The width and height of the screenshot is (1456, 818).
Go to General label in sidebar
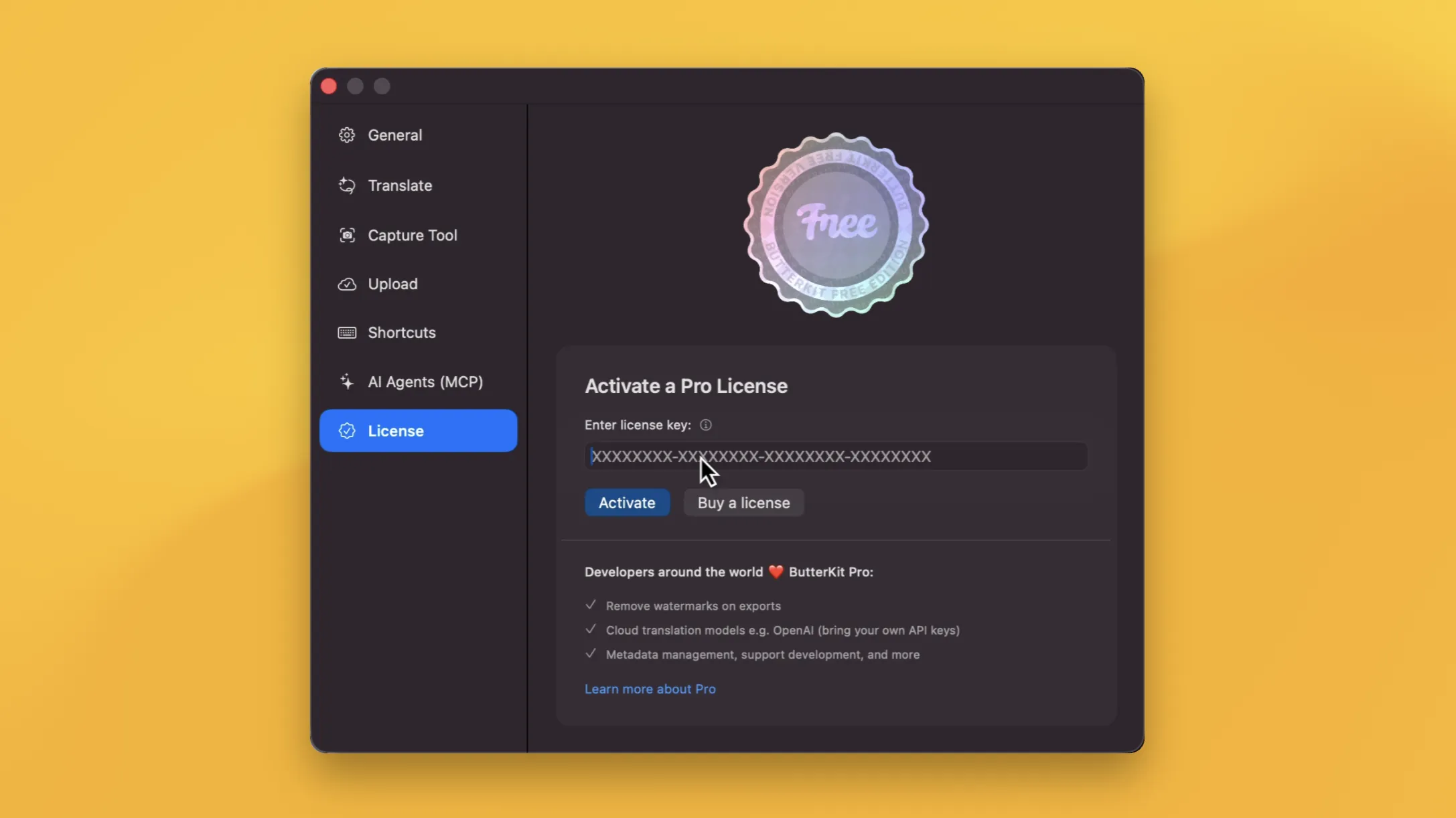[x=395, y=135]
